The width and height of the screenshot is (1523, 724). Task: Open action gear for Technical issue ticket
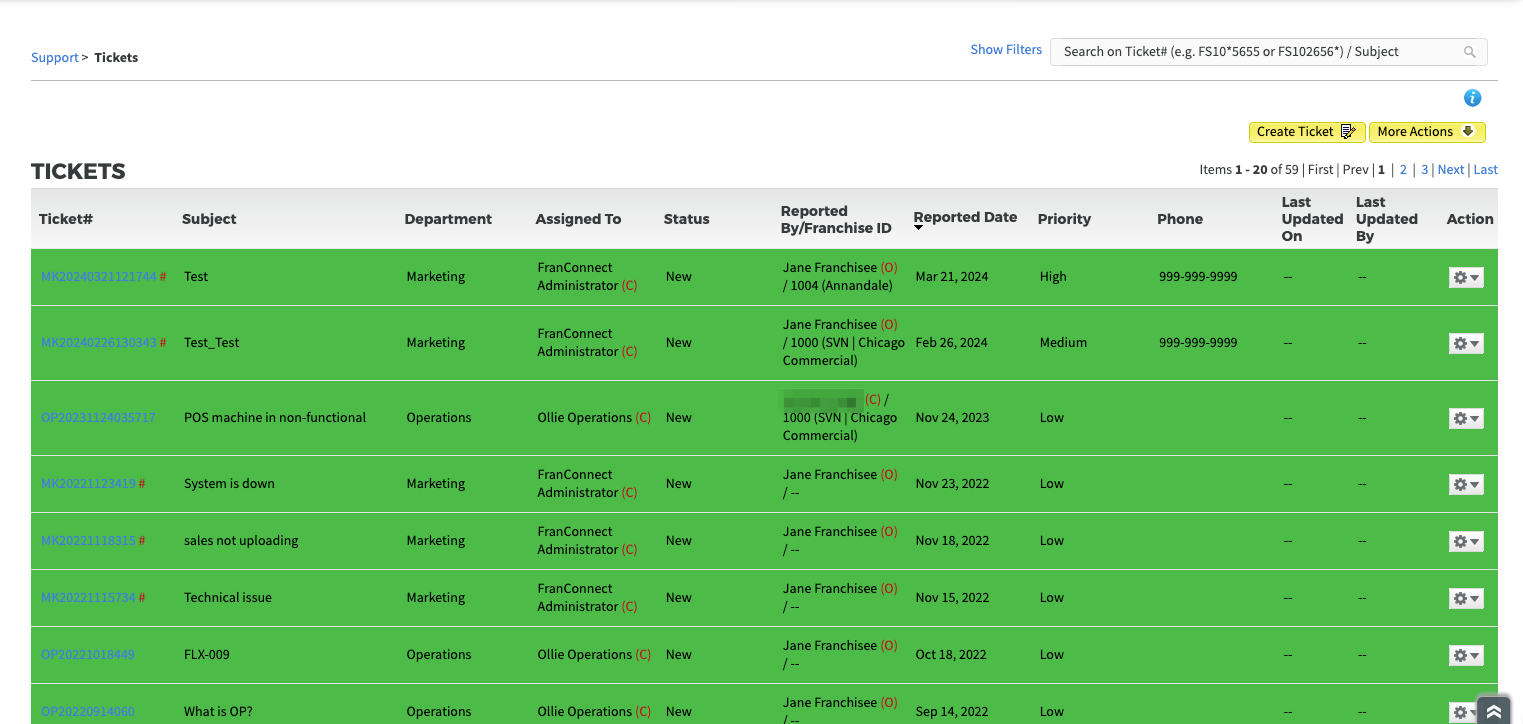point(1466,598)
